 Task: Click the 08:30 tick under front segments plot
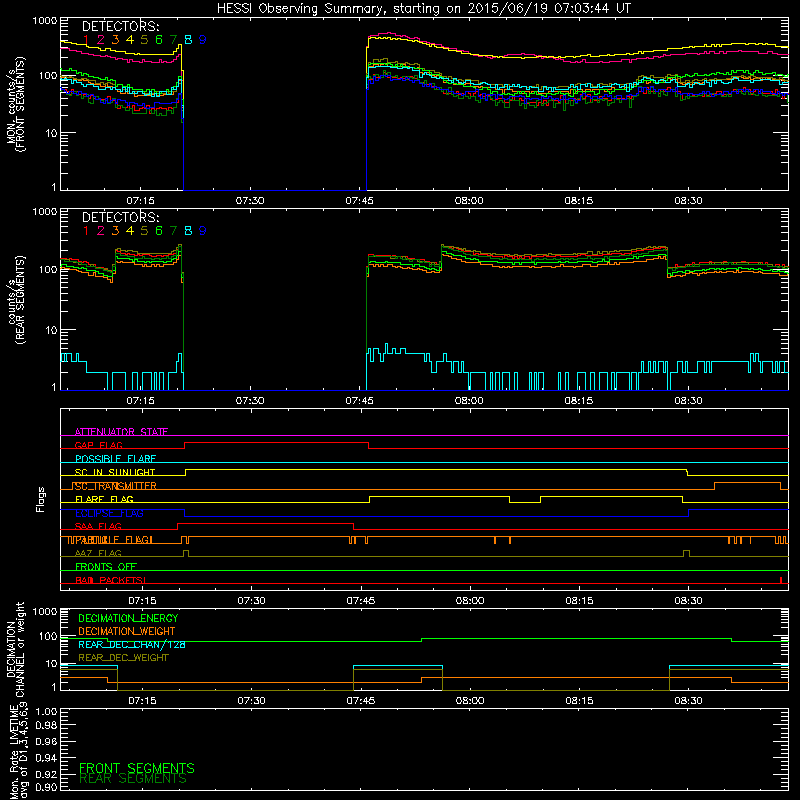click(x=688, y=201)
